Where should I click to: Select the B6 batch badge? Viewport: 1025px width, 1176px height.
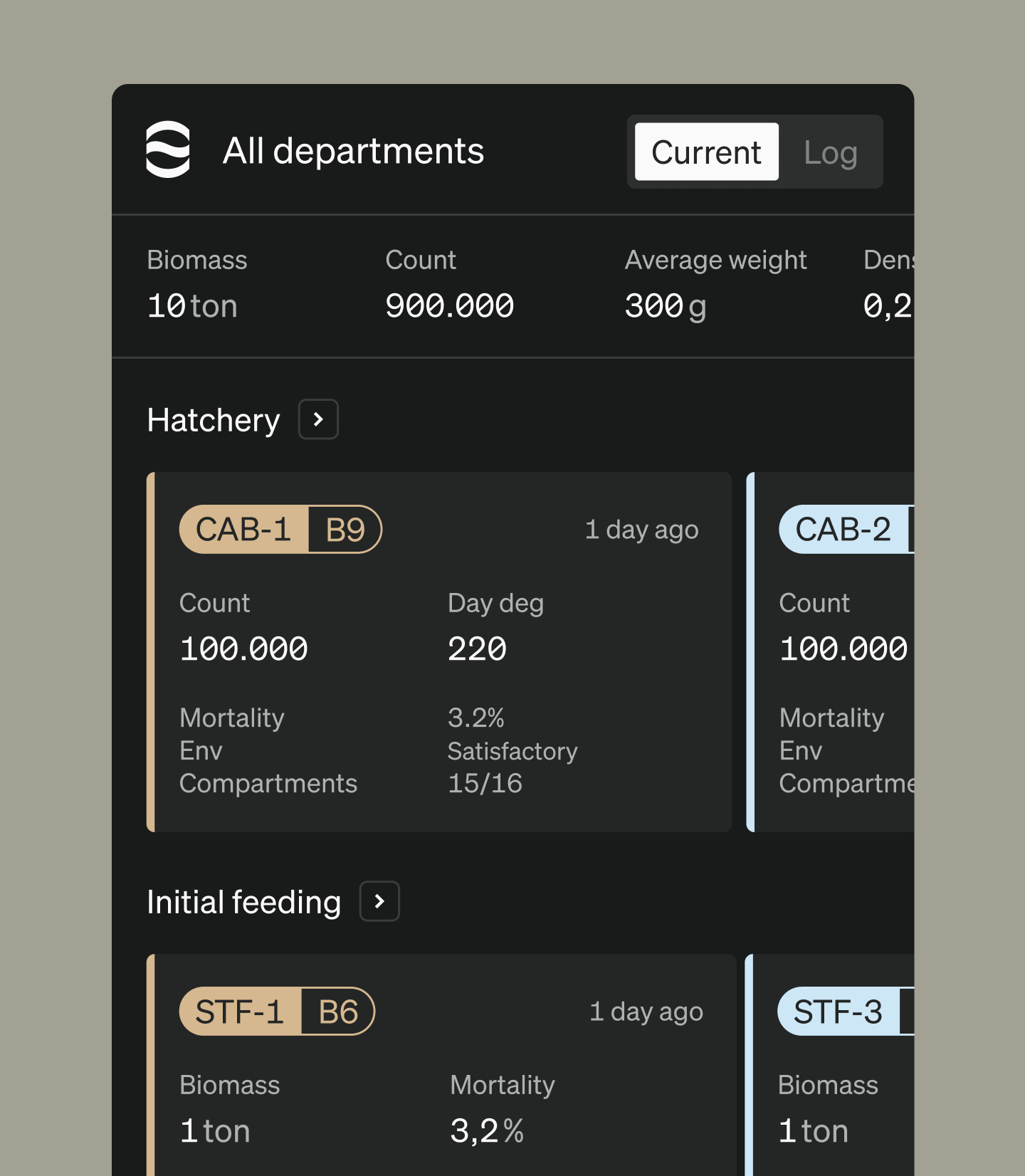pos(338,1012)
